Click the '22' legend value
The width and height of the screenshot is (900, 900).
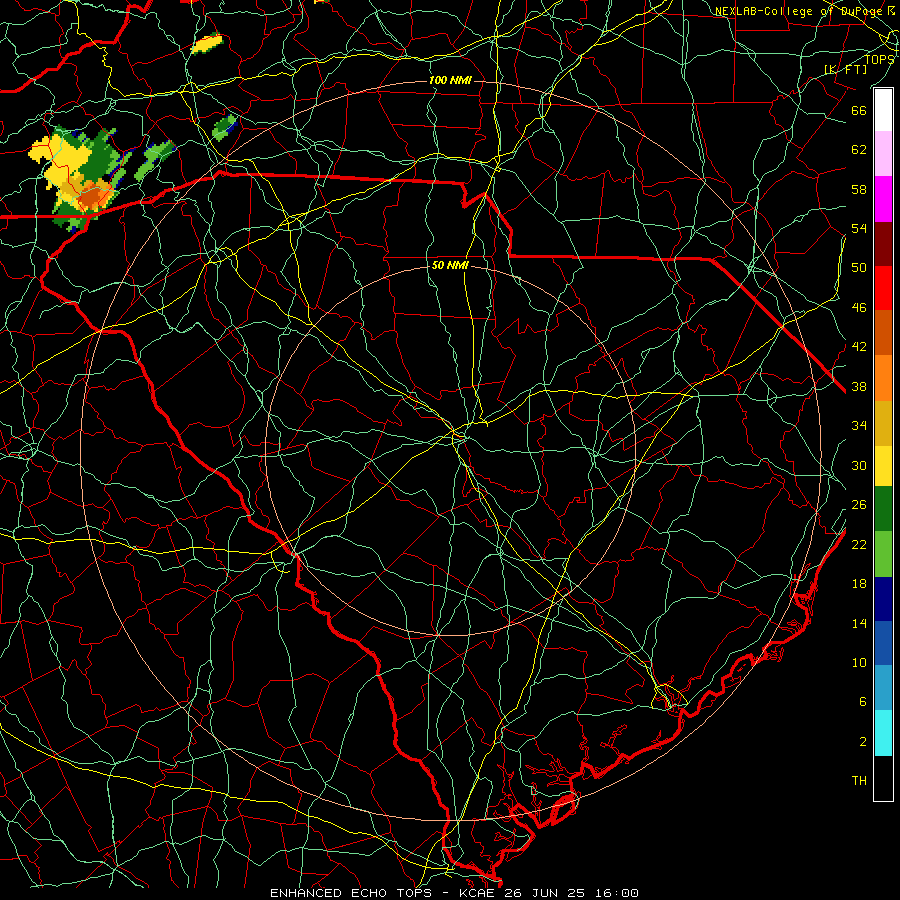pos(859,544)
